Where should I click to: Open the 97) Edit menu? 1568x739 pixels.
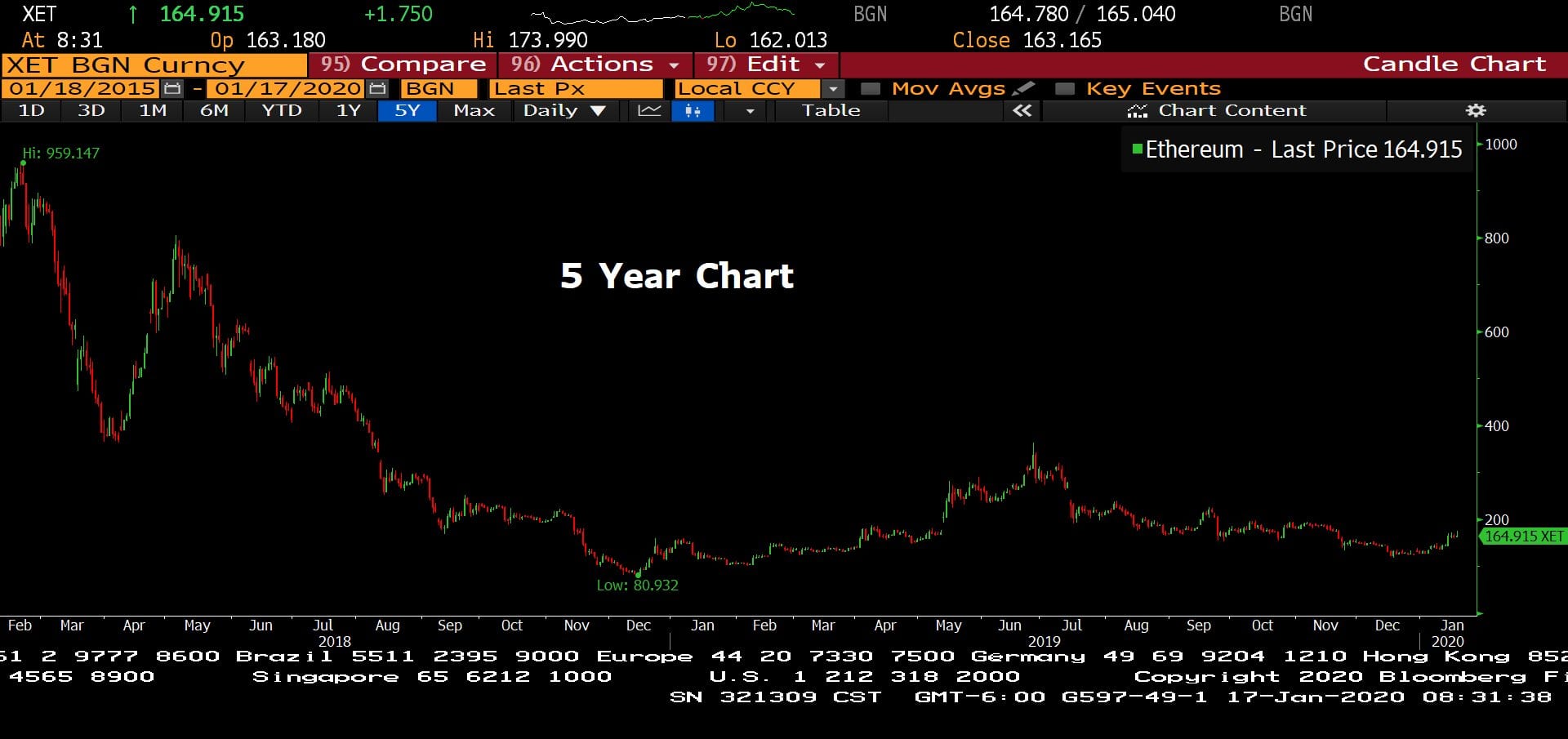(766, 65)
